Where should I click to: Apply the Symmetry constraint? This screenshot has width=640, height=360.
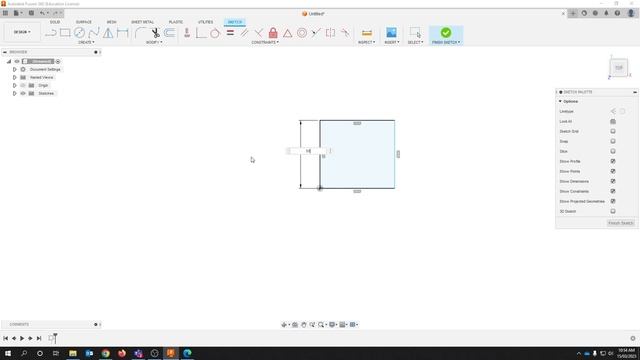tap(330, 33)
